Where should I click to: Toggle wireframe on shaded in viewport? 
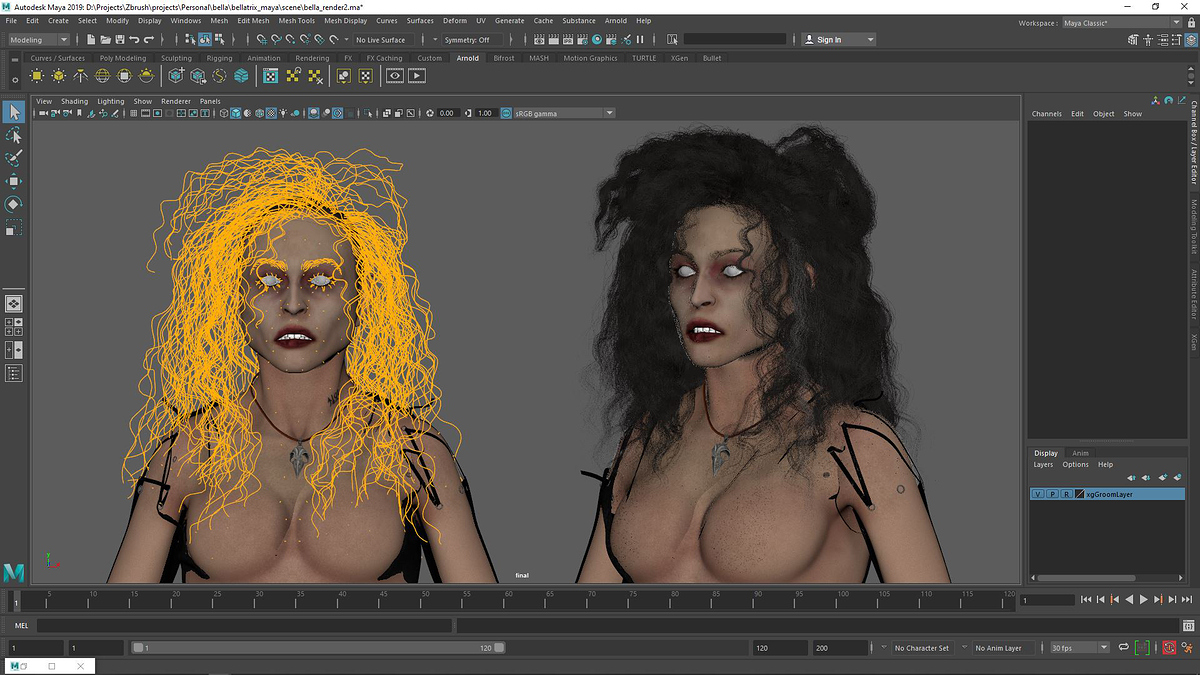click(258, 113)
